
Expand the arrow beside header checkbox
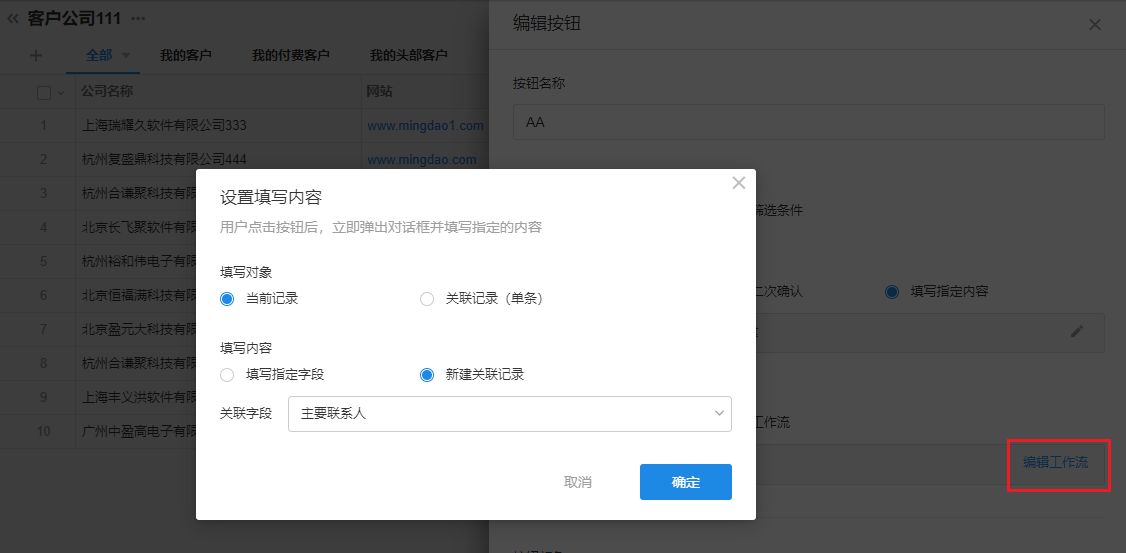pos(60,93)
